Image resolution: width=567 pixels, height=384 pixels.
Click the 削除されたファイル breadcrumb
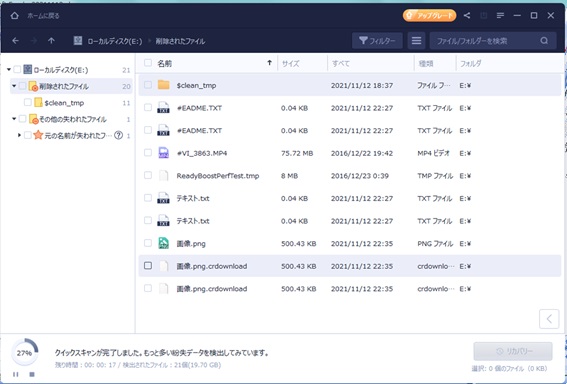click(180, 41)
